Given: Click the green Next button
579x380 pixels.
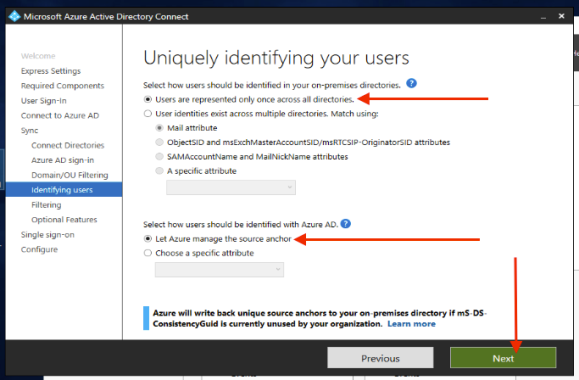Looking at the screenshot, I should (503, 358).
